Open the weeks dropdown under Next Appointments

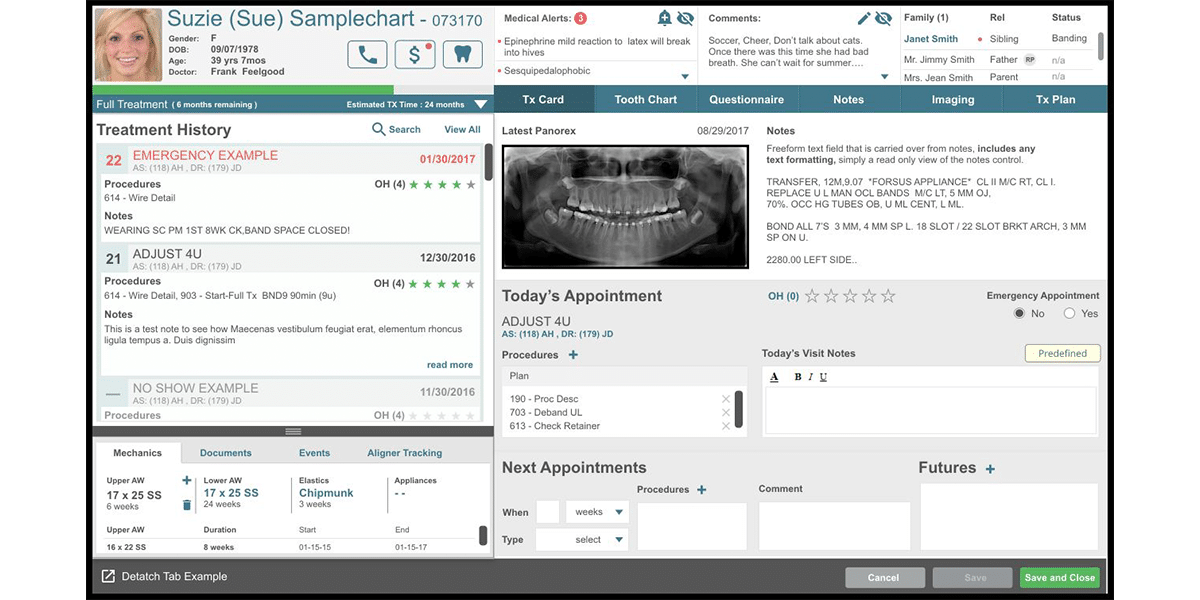point(596,511)
